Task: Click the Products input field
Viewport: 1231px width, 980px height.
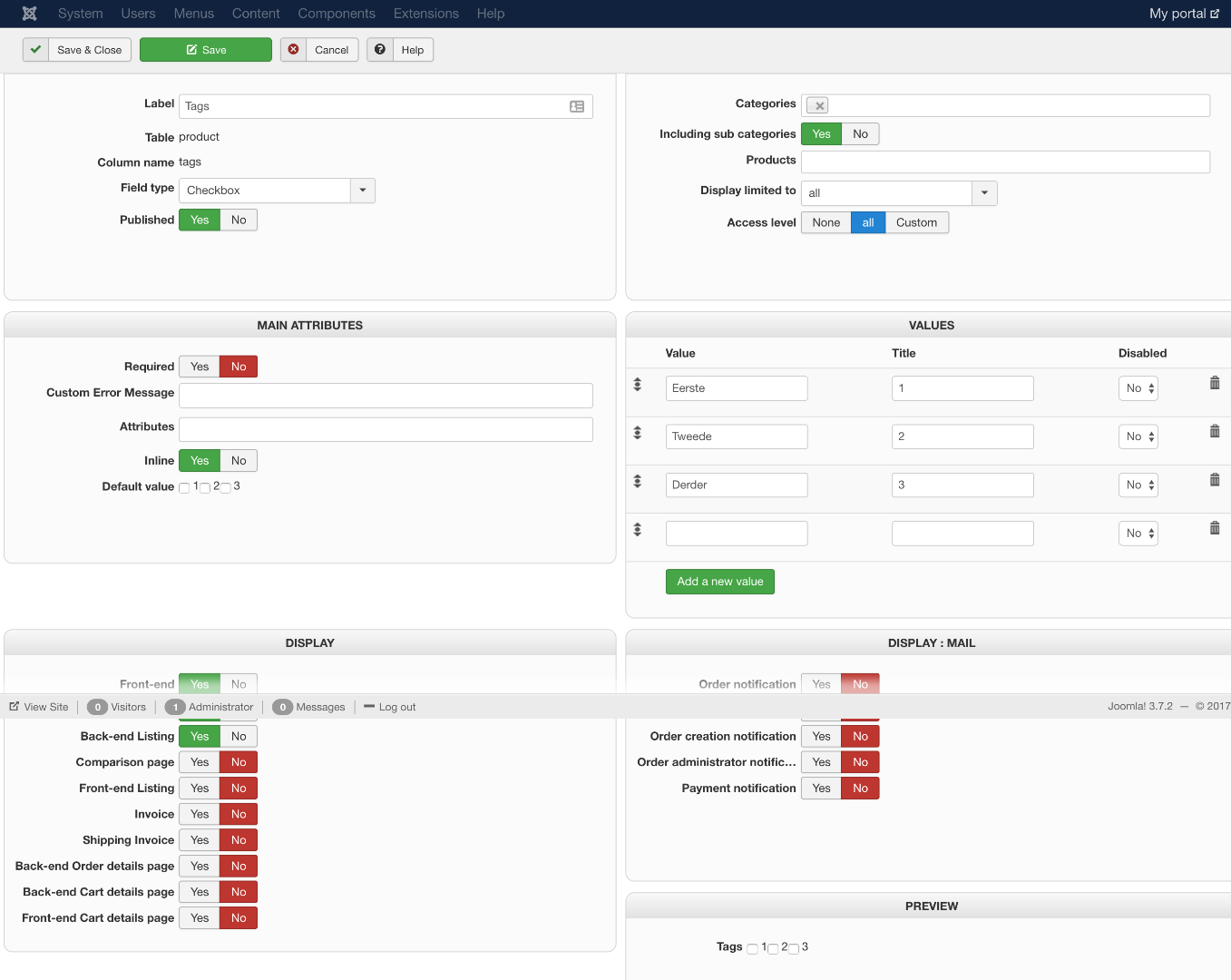Action: click(x=1005, y=162)
